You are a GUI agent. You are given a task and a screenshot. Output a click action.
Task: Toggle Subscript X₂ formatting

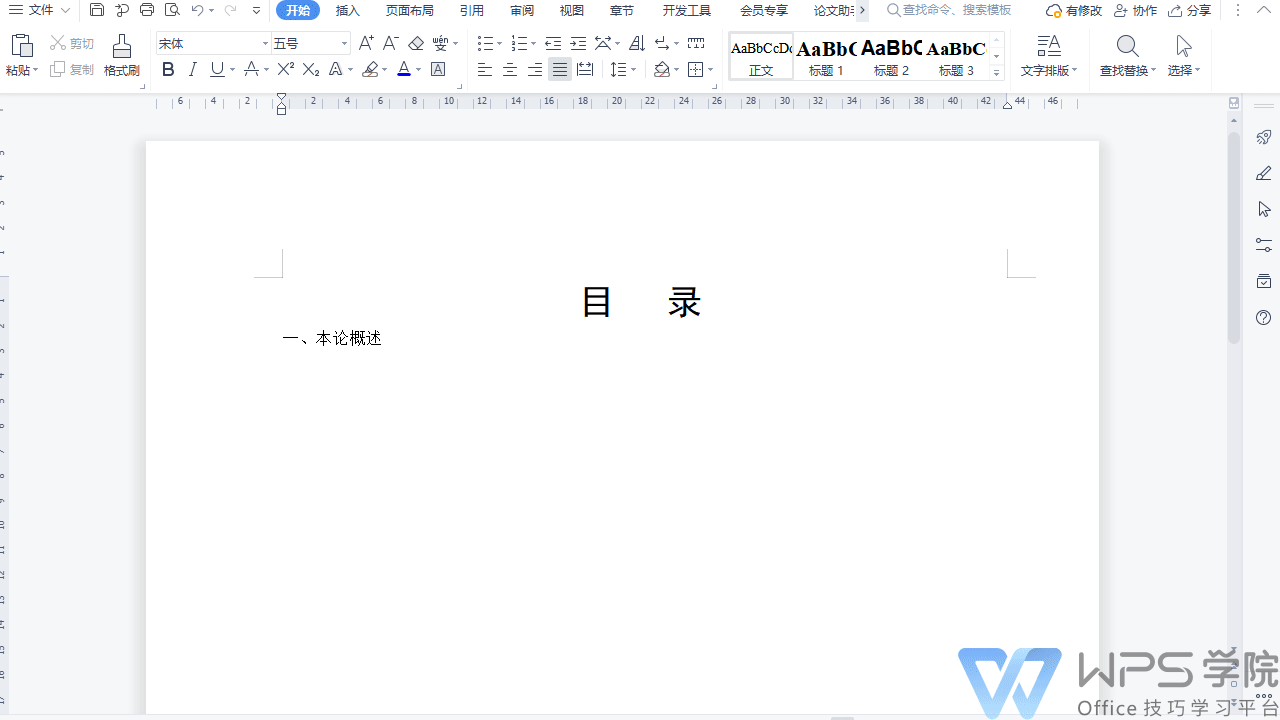click(311, 69)
